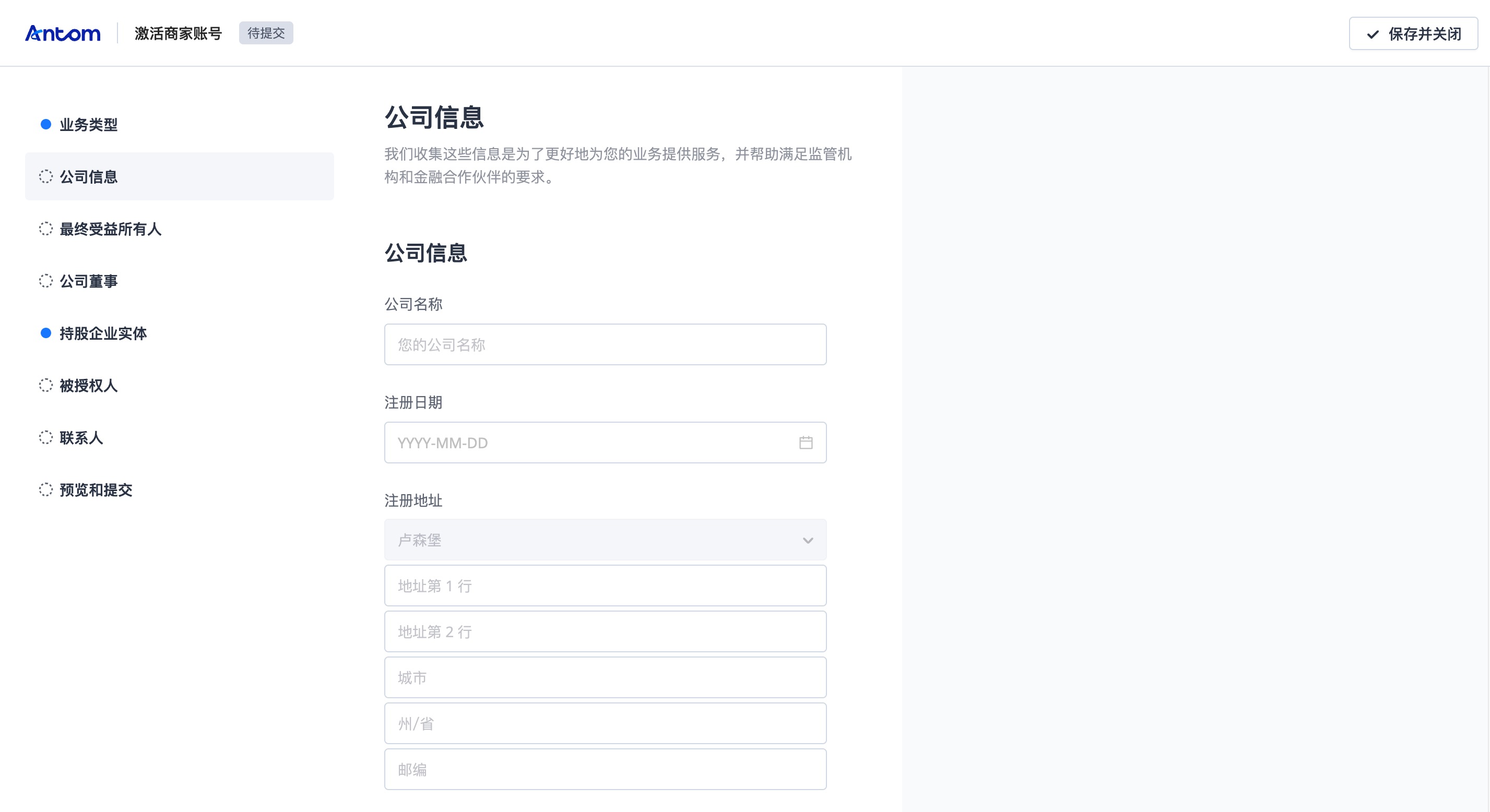The height and width of the screenshot is (812, 1490).
Task: Click the 待提交 status badge
Action: [266, 33]
